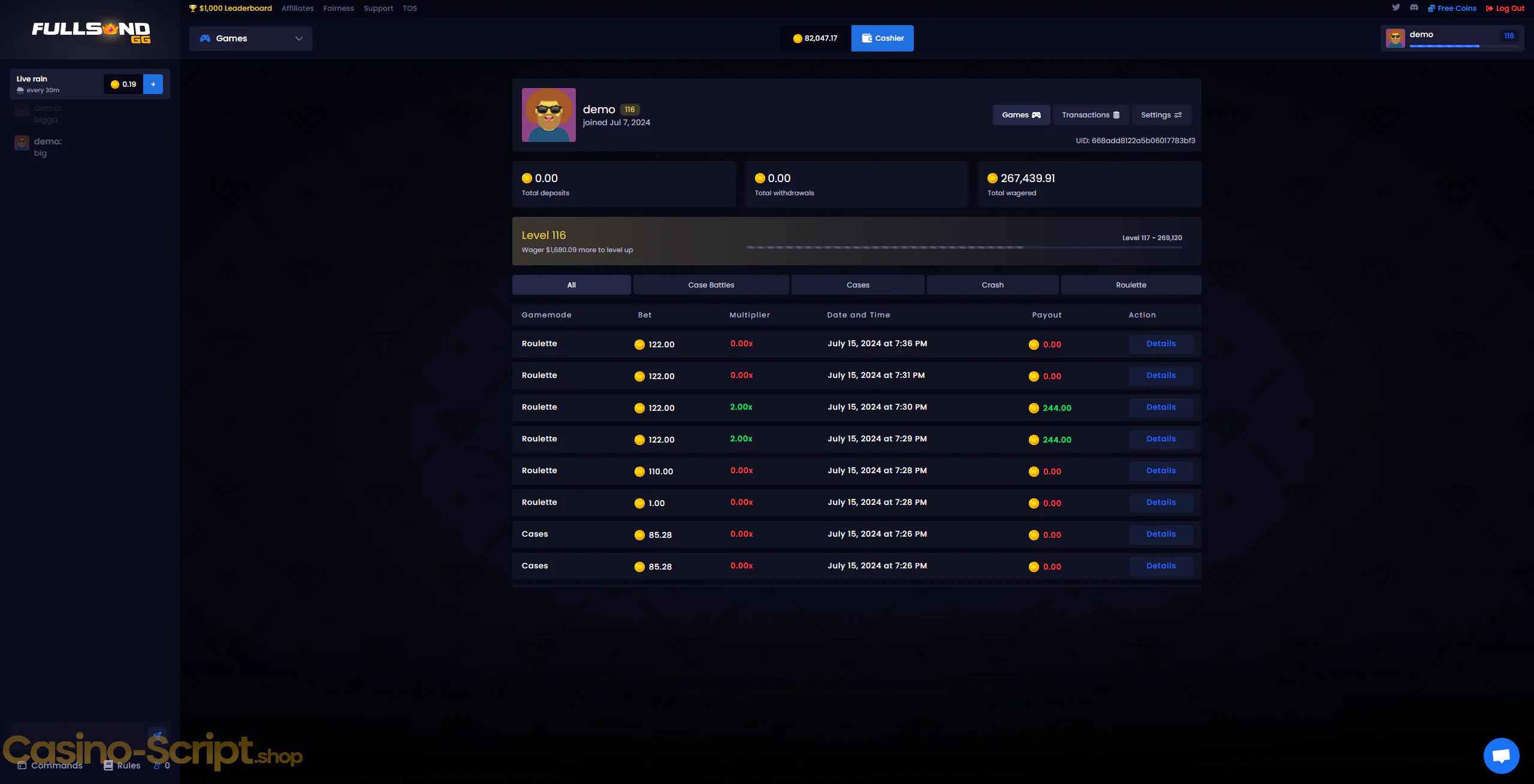Open Commands in chat footer
1534x784 pixels.
pyautogui.click(x=50, y=765)
